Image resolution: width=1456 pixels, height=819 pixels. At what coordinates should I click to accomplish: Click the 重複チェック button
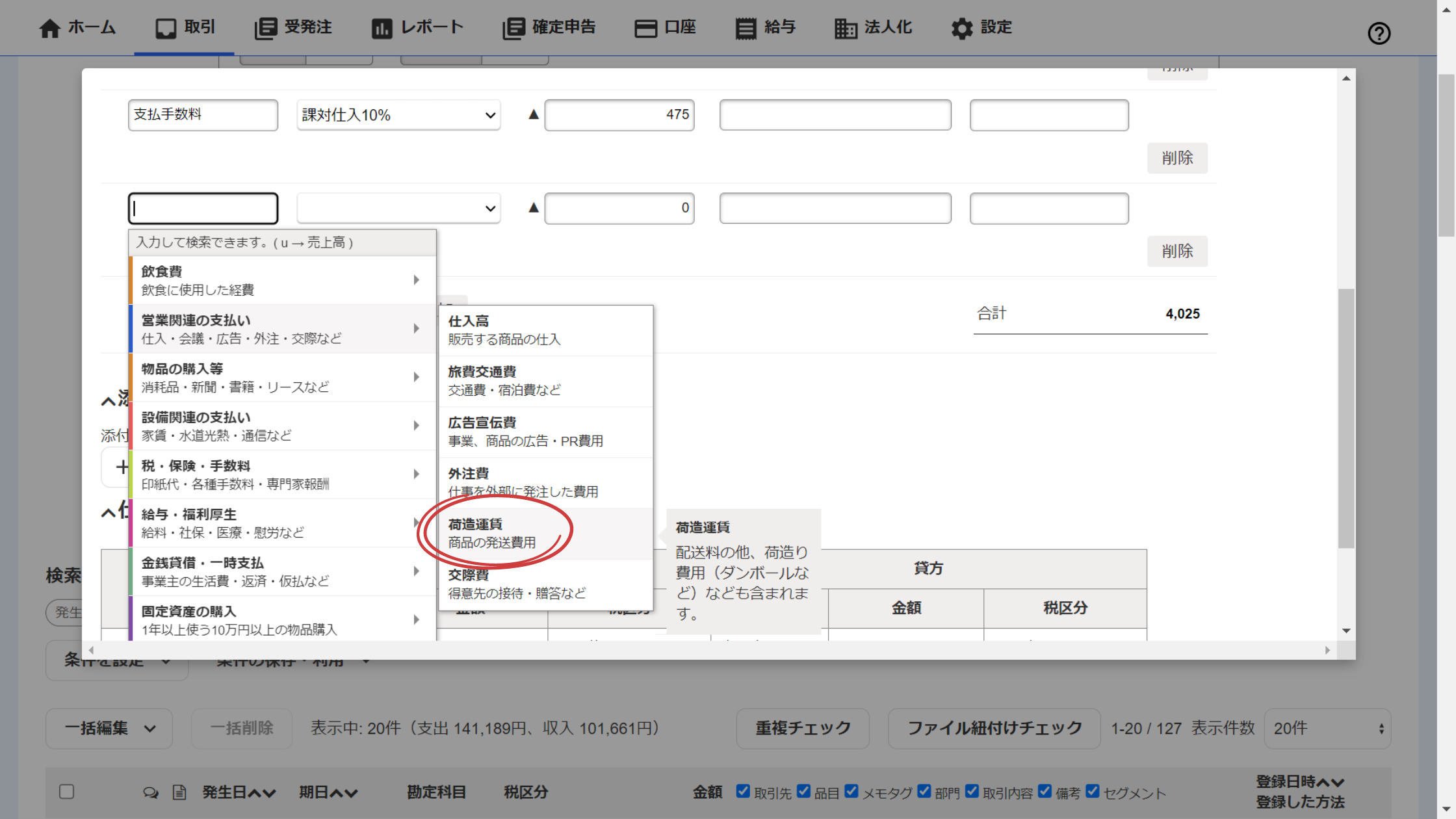[803, 728]
